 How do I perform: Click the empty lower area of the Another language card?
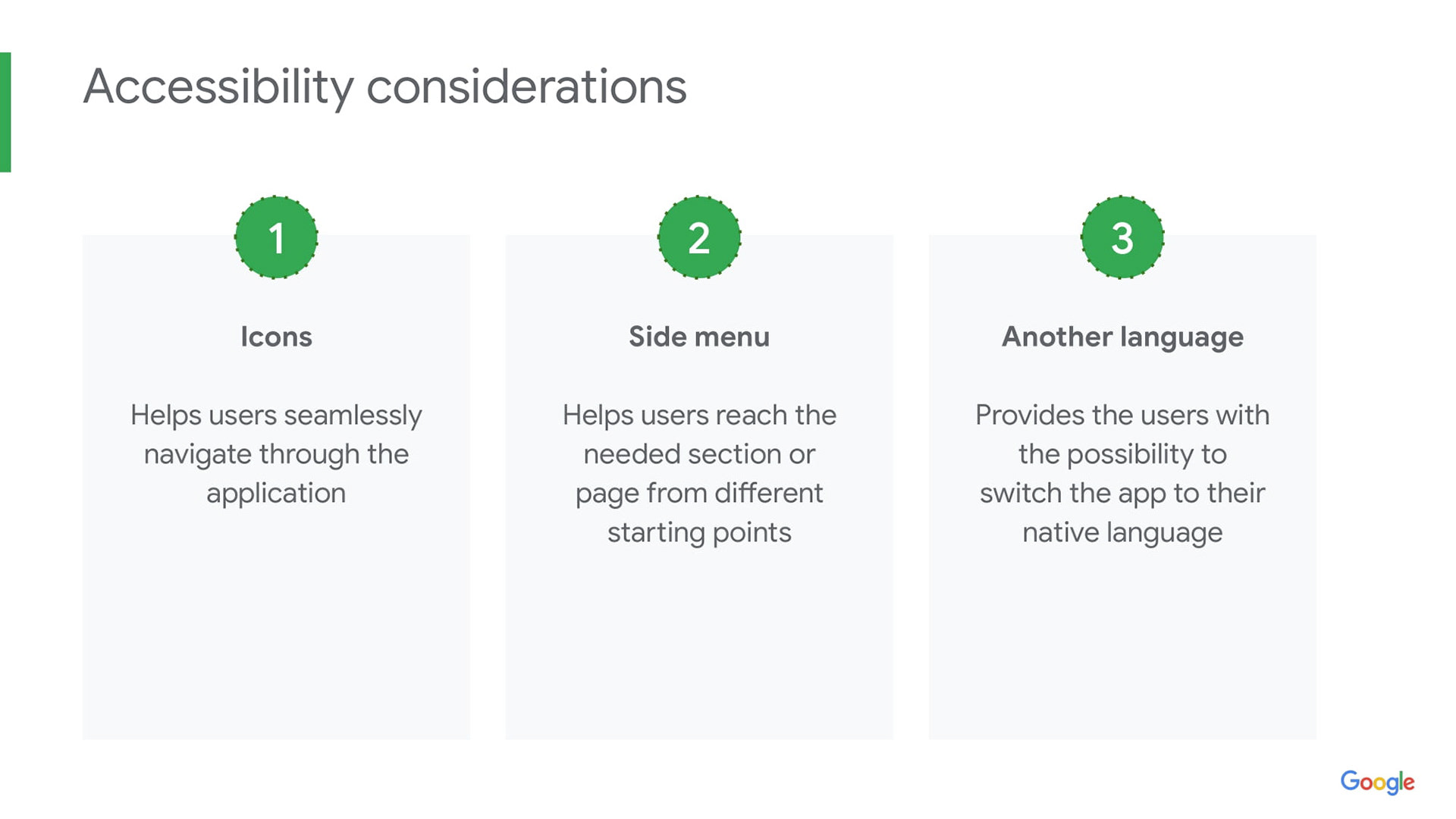(x=1122, y=645)
